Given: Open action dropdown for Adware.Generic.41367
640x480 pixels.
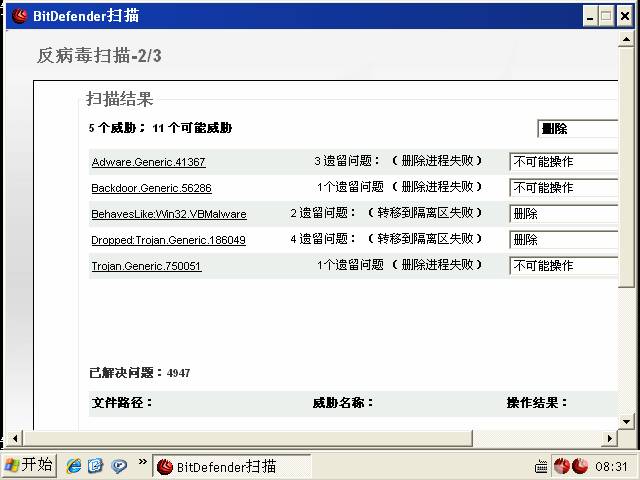Looking at the screenshot, I should coord(564,162).
